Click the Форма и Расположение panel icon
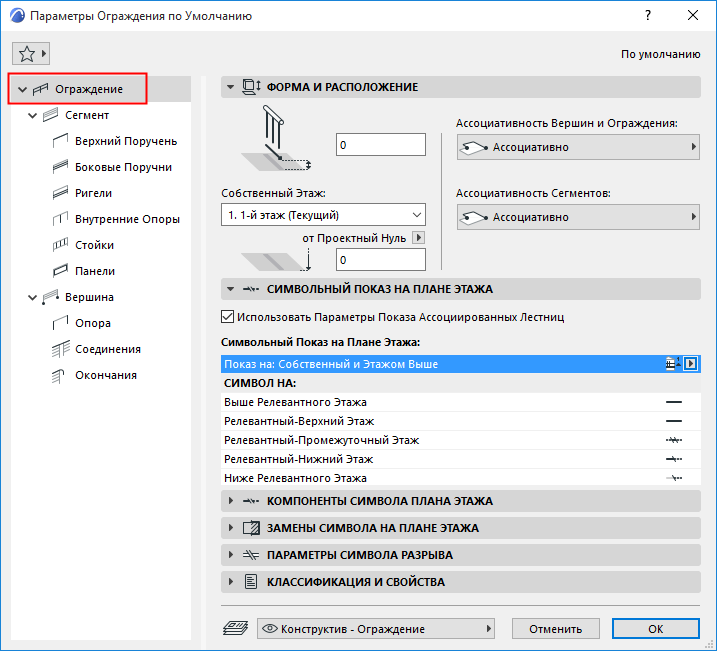Image resolution: width=717 pixels, height=651 pixels. coord(251,87)
